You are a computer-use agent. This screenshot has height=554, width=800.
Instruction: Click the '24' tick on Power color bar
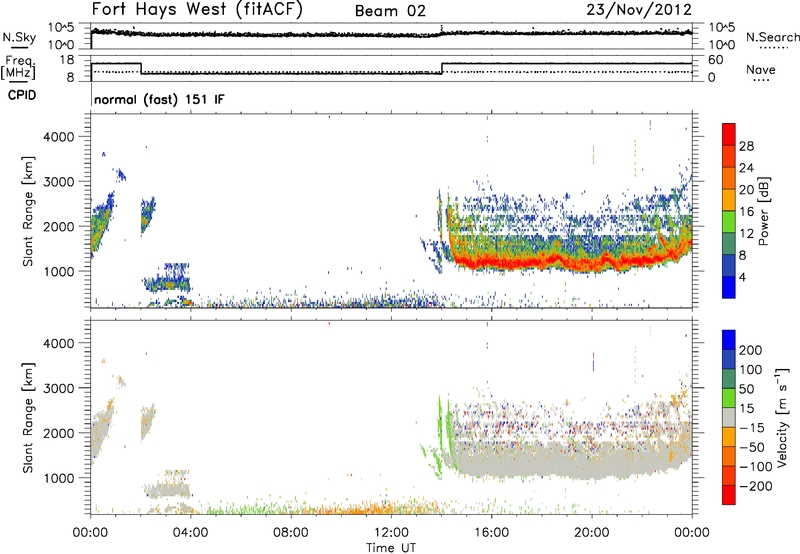[x=746, y=168]
